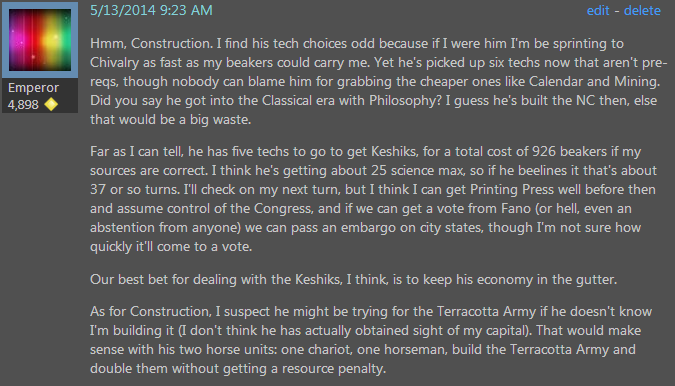Click the 5/13/2014 9:23 AM timestamp
Image resolution: width=675 pixels, height=386 pixels.
[x=151, y=10]
